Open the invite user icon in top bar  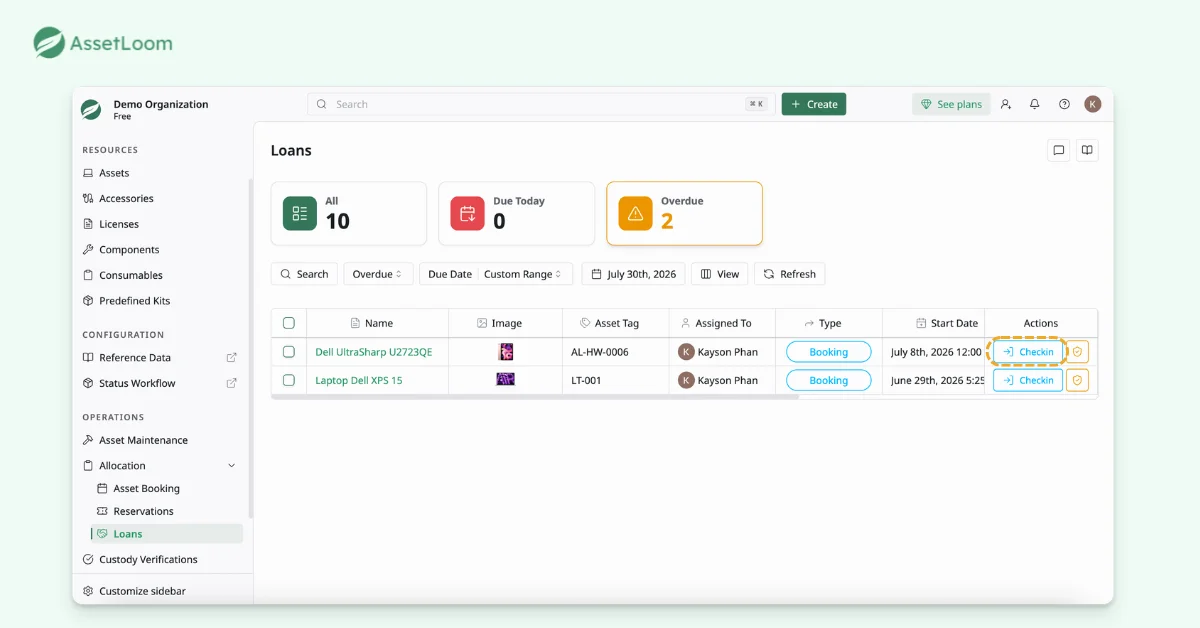1006,104
